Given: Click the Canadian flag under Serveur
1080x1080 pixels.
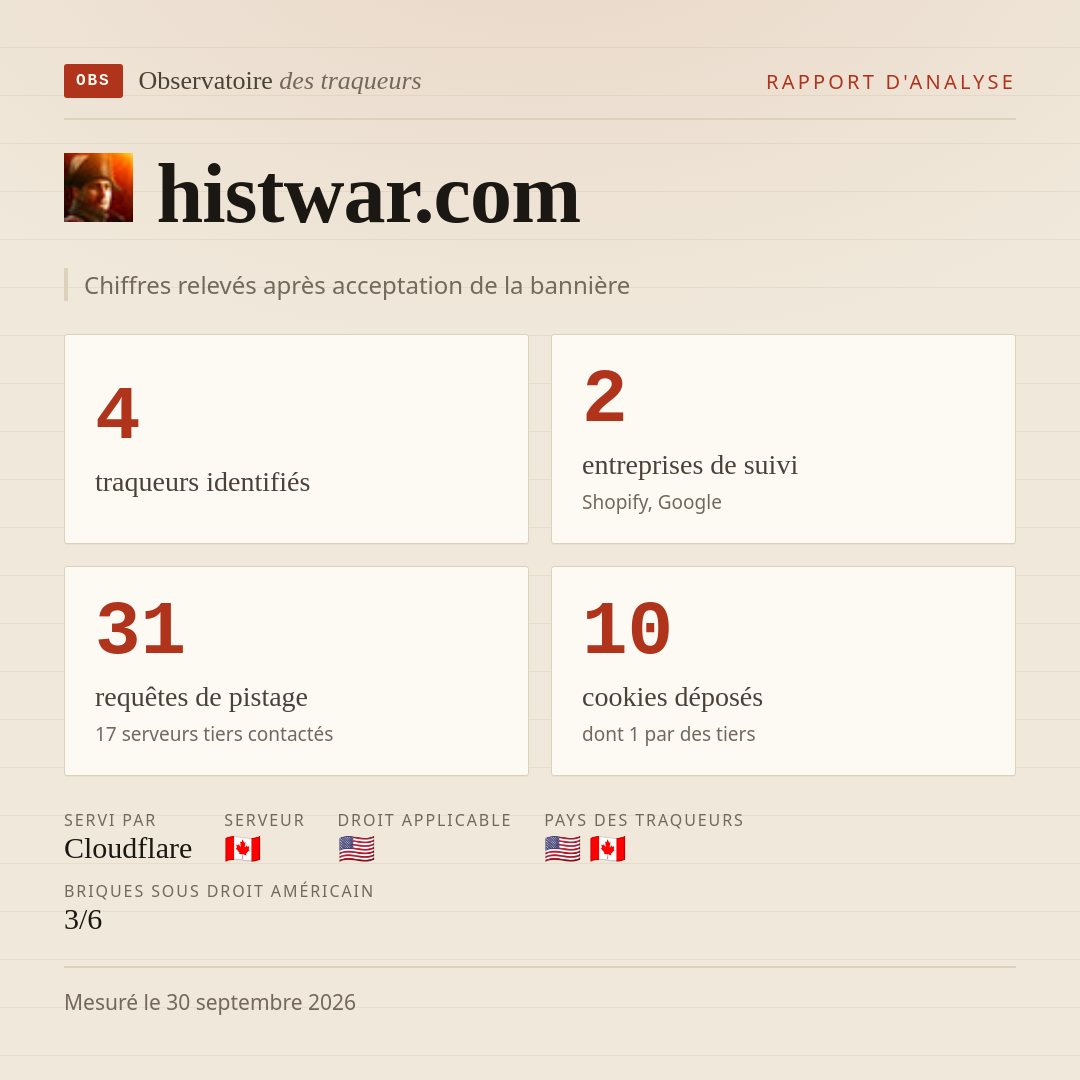Looking at the screenshot, I should point(242,849).
